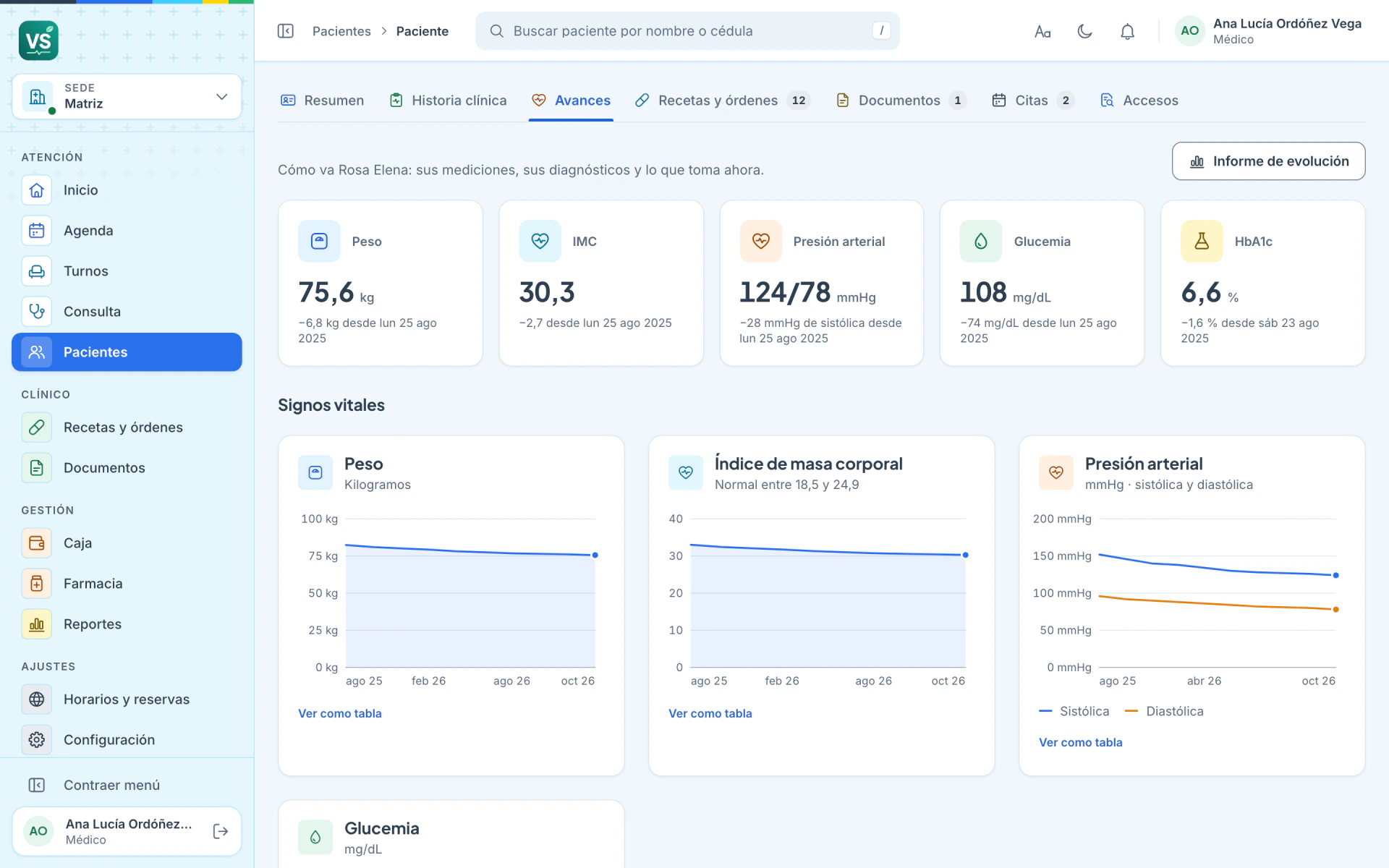Open the Sede Matriz dropdown
The image size is (1389, 868).
127,96
